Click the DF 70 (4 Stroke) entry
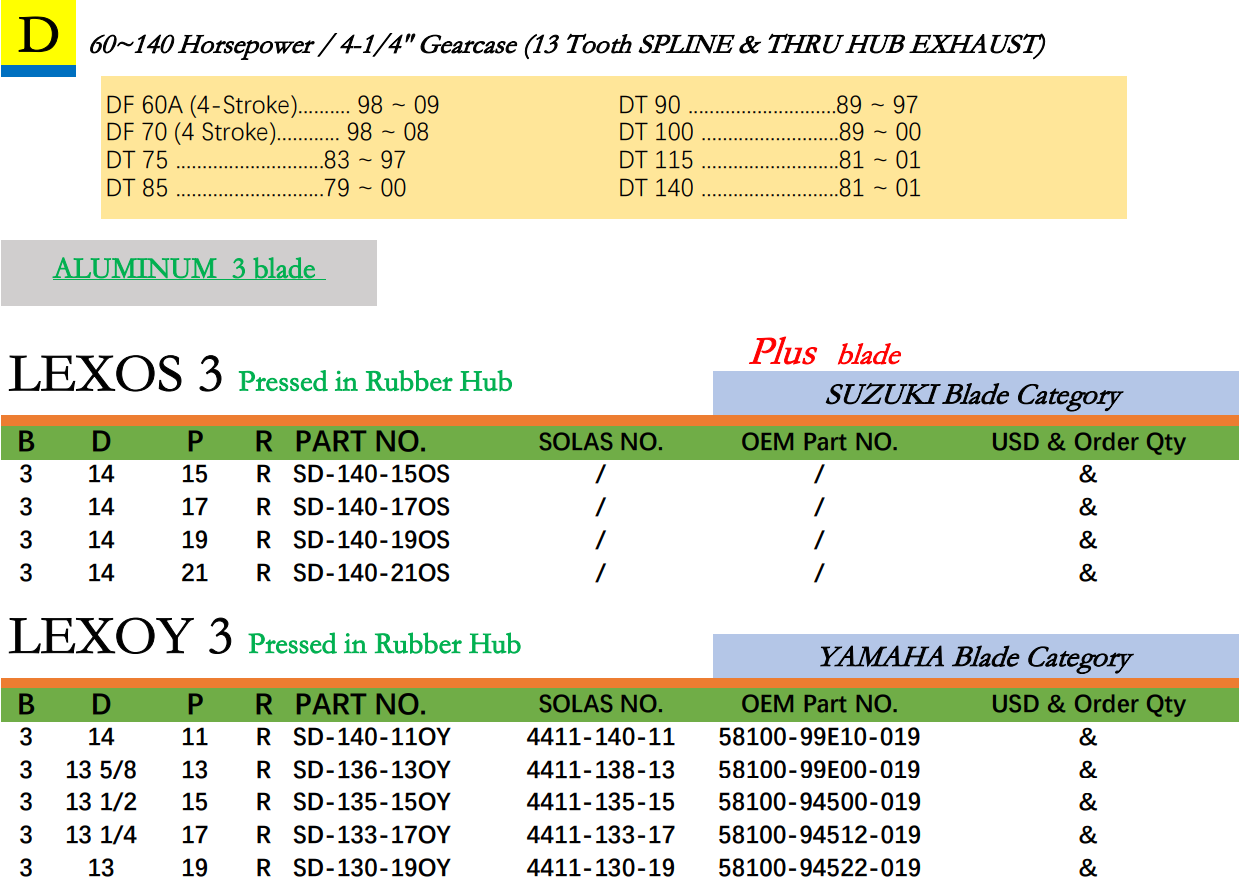 tap(268, 132)
